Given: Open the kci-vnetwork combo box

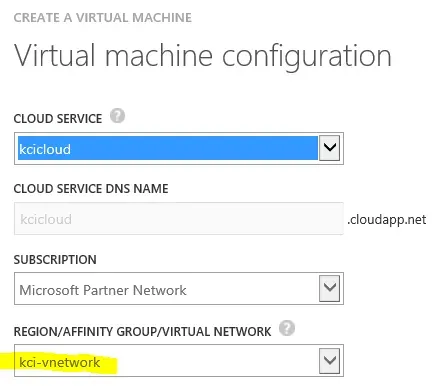Looking at the screenshot, I should click(x=179, y=361).
